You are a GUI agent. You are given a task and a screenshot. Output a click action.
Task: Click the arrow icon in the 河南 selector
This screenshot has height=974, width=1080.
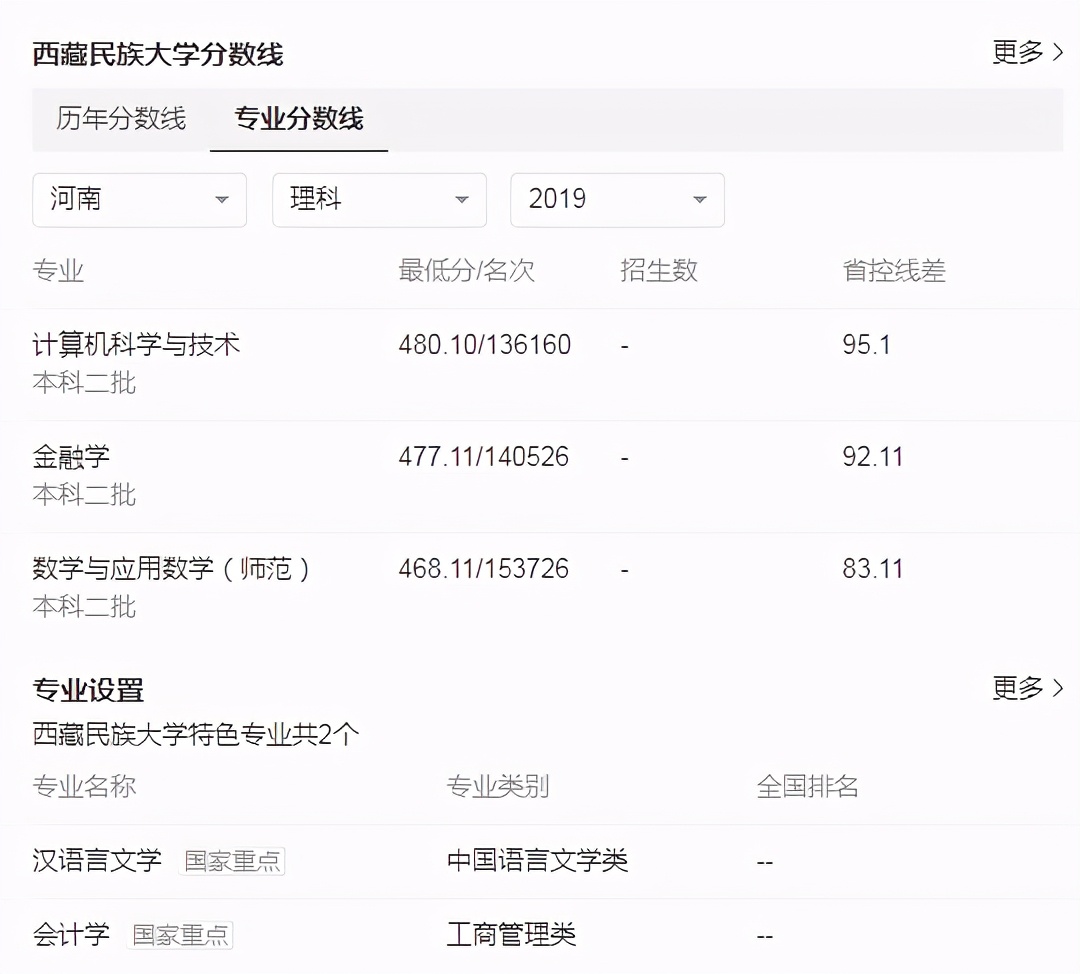[224, 200]
